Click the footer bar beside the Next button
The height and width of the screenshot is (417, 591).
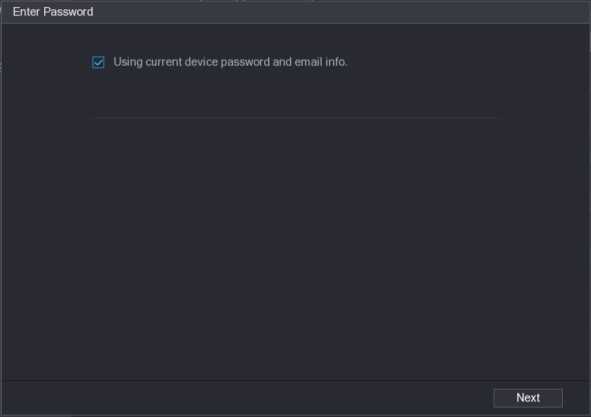point(245,398)
